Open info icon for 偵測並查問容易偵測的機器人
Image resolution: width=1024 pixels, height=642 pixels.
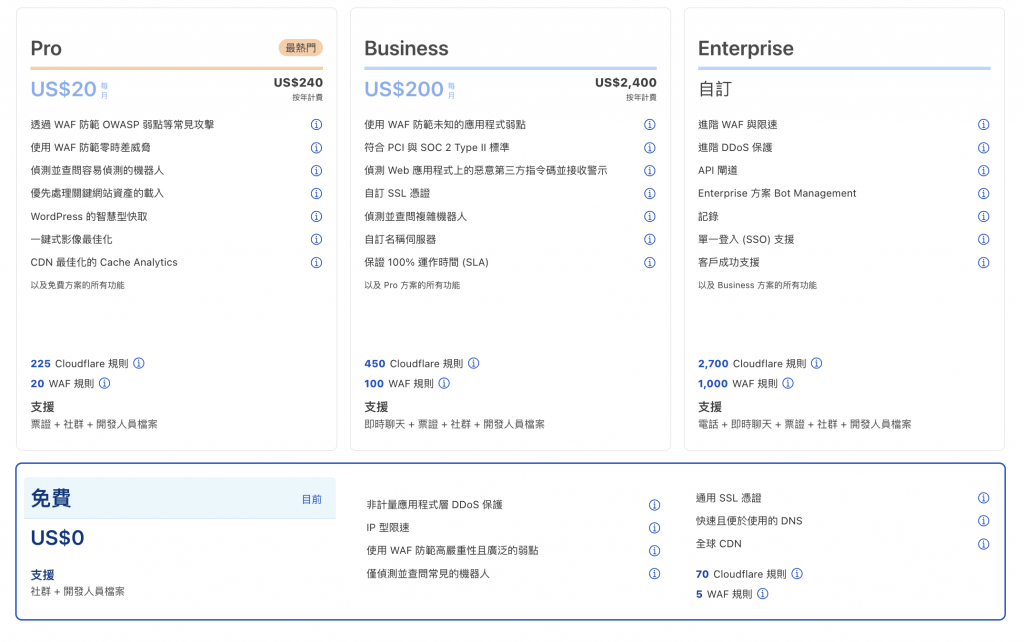(316, 170)
